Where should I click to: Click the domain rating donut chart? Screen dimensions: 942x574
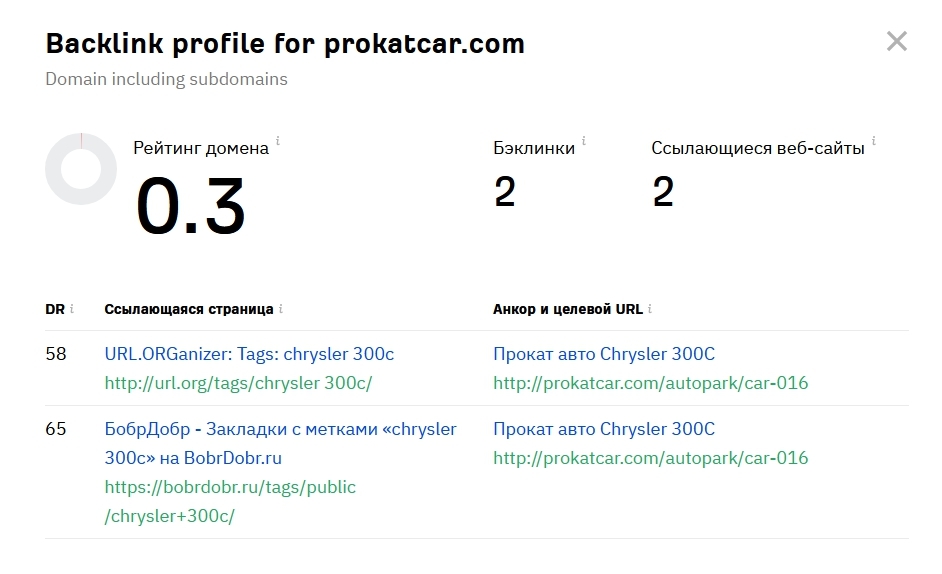[x=81, y=169]
